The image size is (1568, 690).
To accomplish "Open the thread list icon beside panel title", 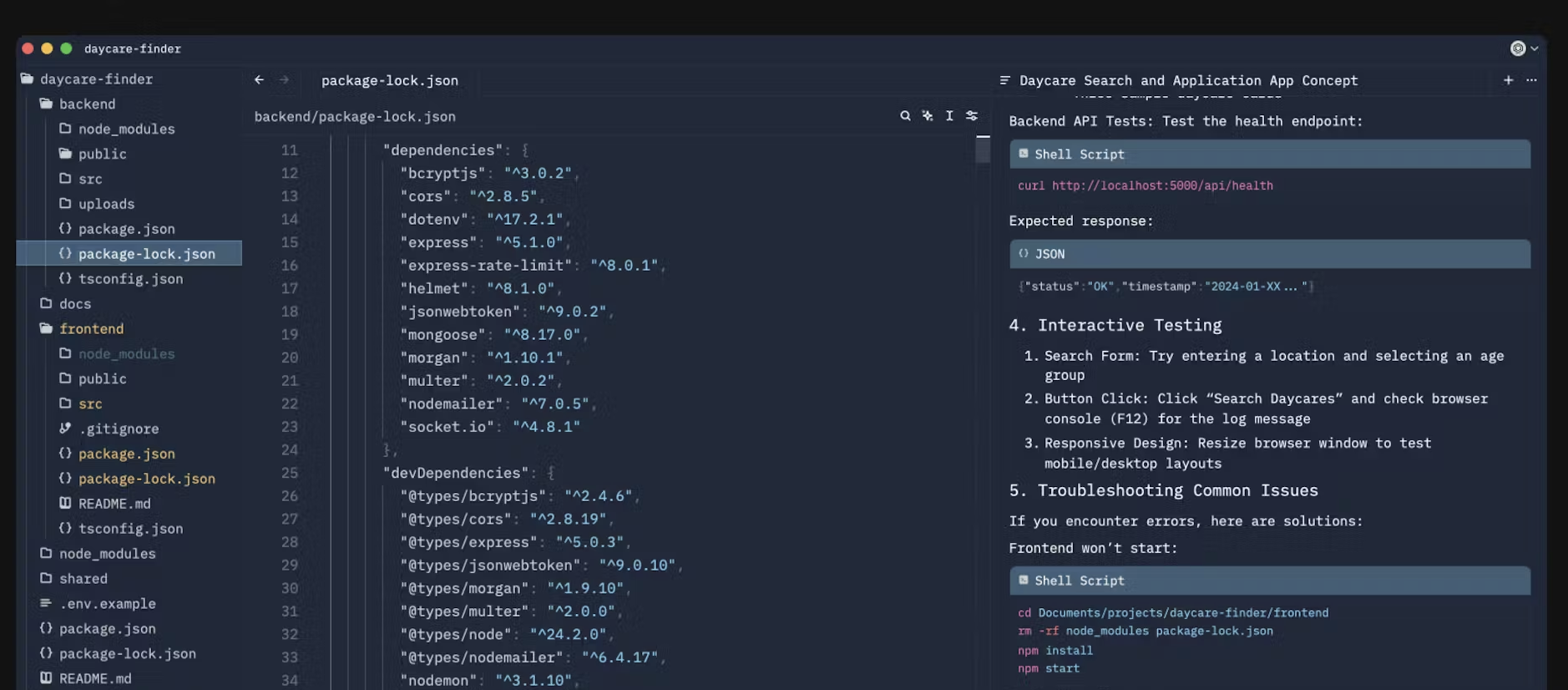I will click(x=1004, y=80).
